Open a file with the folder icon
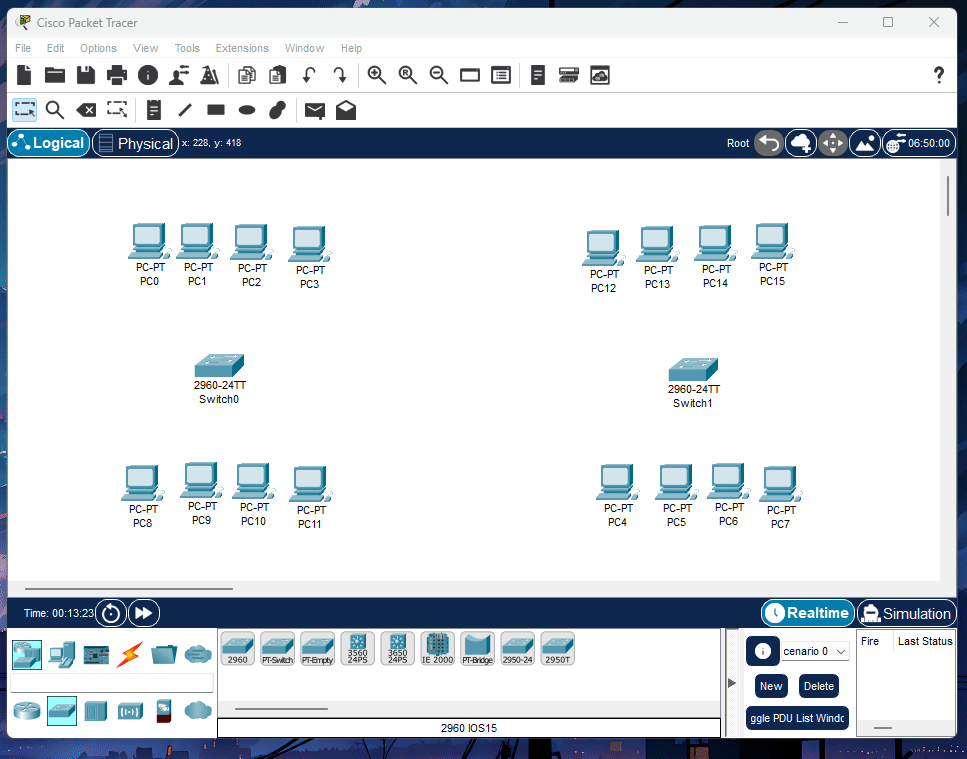Screen dimensions: 967x759 (x=55, y=75)
